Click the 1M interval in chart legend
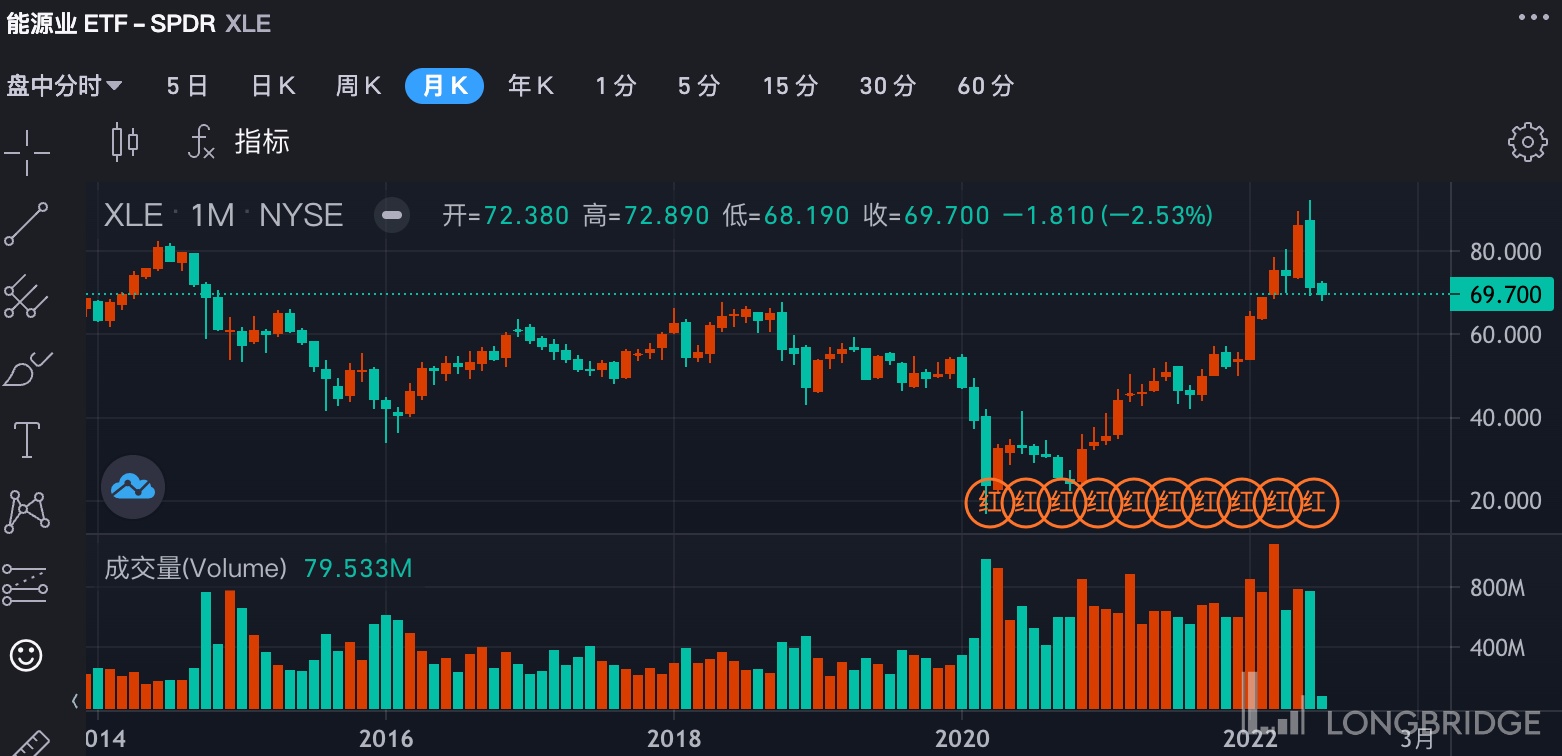 (212, 215)
